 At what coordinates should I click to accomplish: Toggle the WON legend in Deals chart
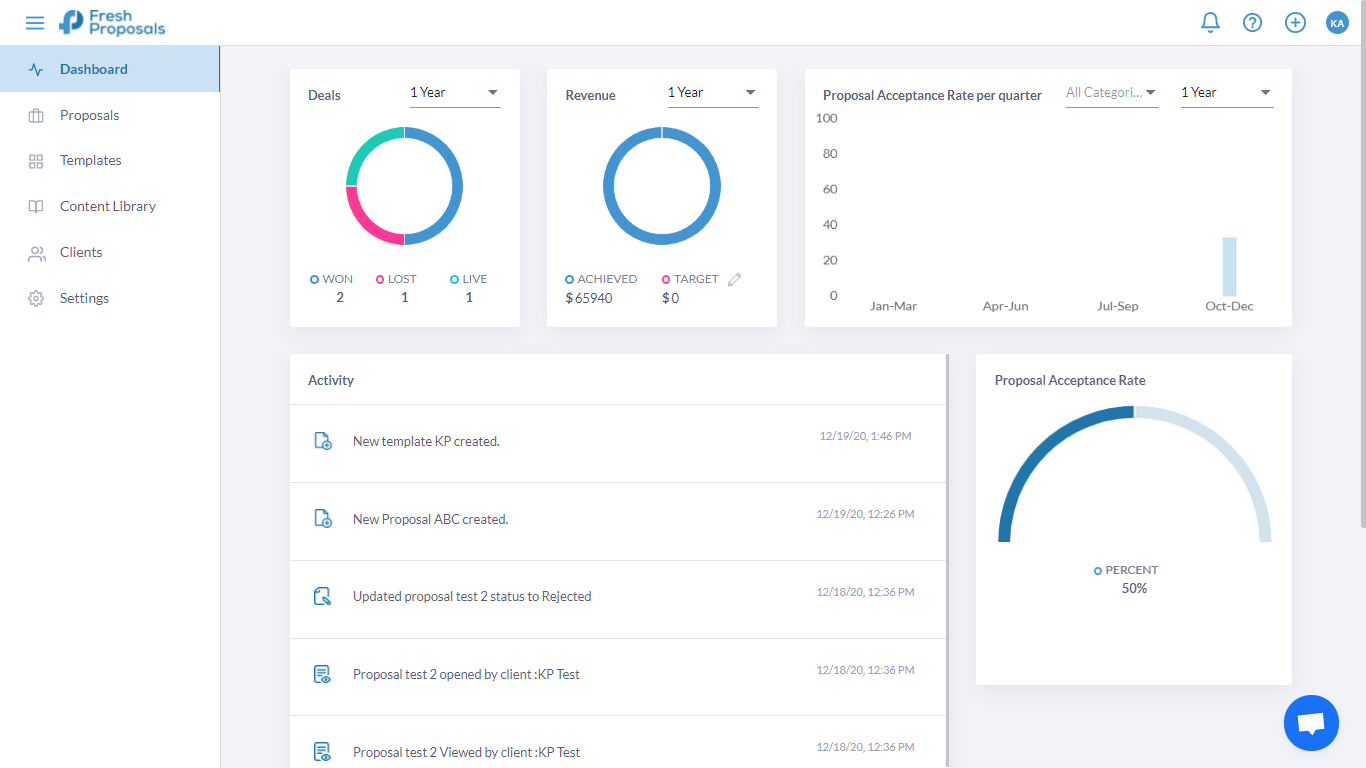click(332, 279)
